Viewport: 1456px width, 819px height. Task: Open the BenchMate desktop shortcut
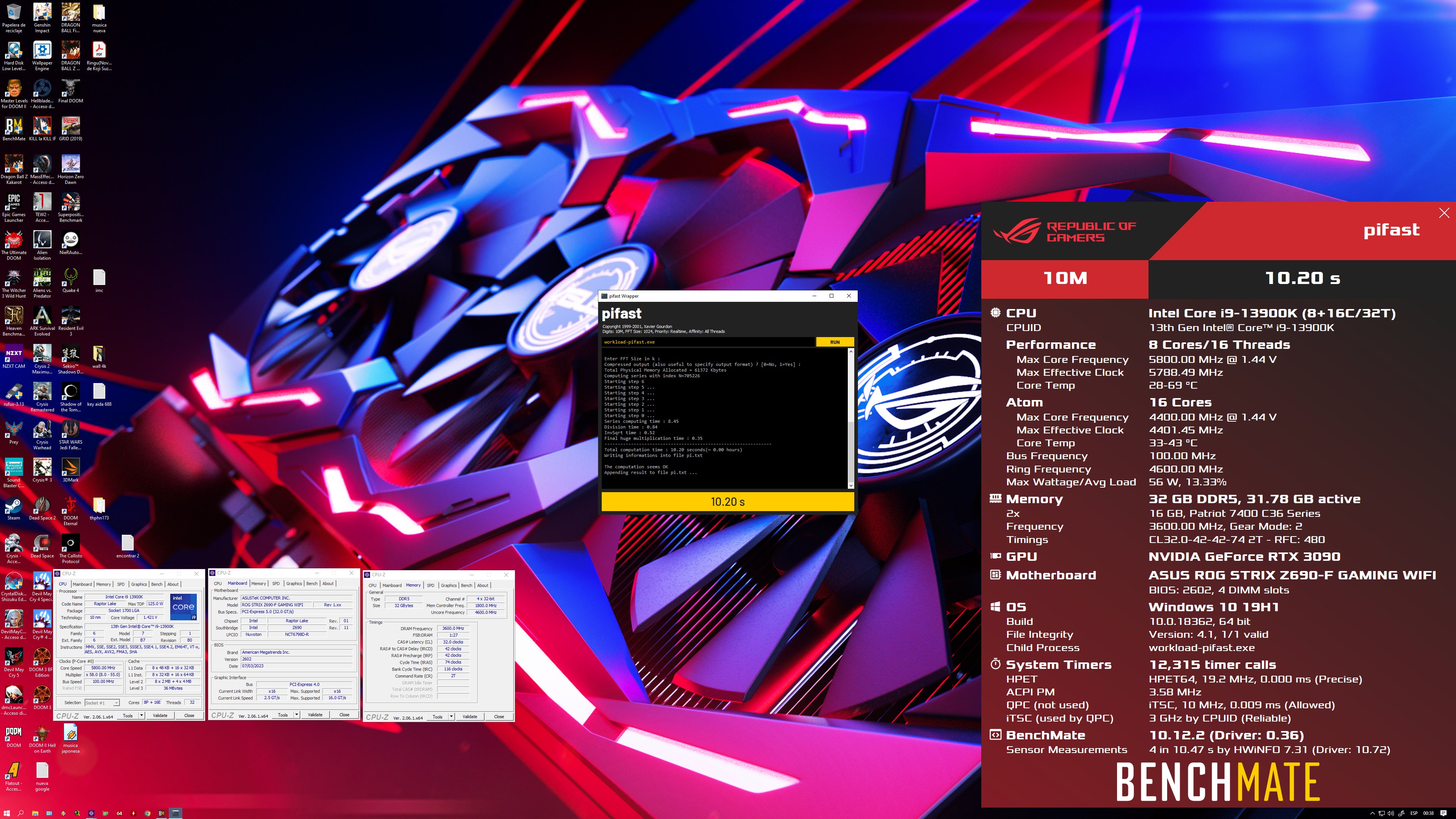14,129
